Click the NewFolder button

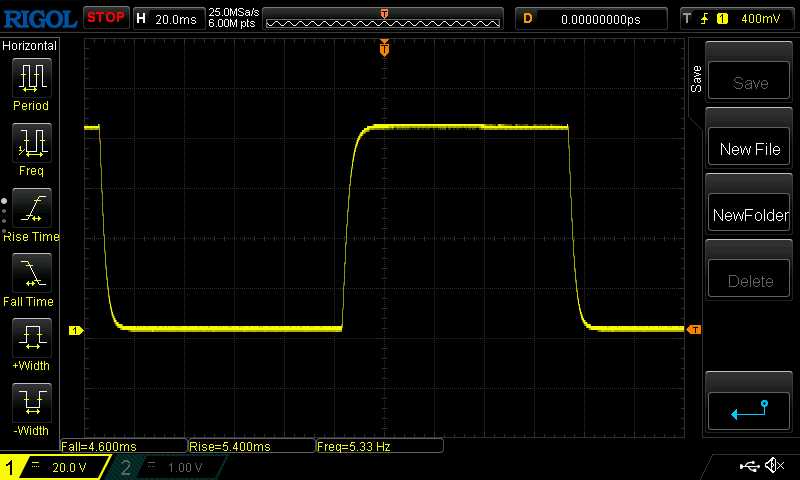click(x=748, y=213)
